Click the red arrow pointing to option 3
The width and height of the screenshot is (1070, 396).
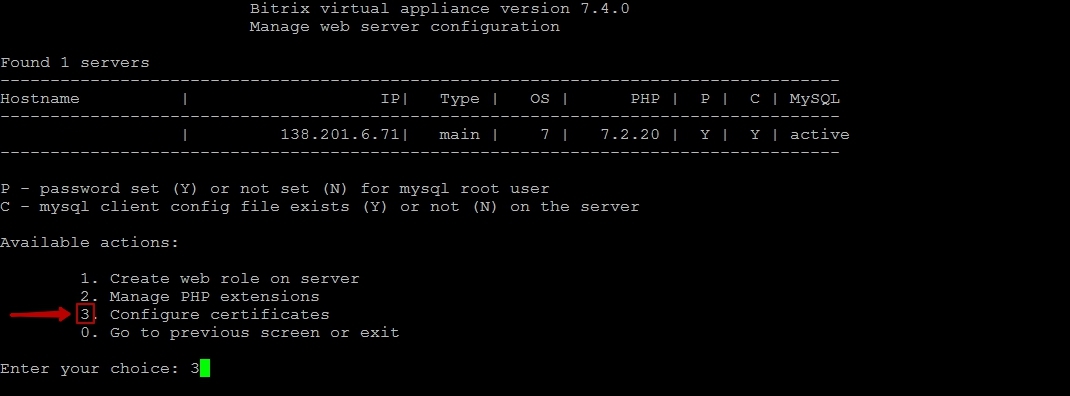click(41, 315)
